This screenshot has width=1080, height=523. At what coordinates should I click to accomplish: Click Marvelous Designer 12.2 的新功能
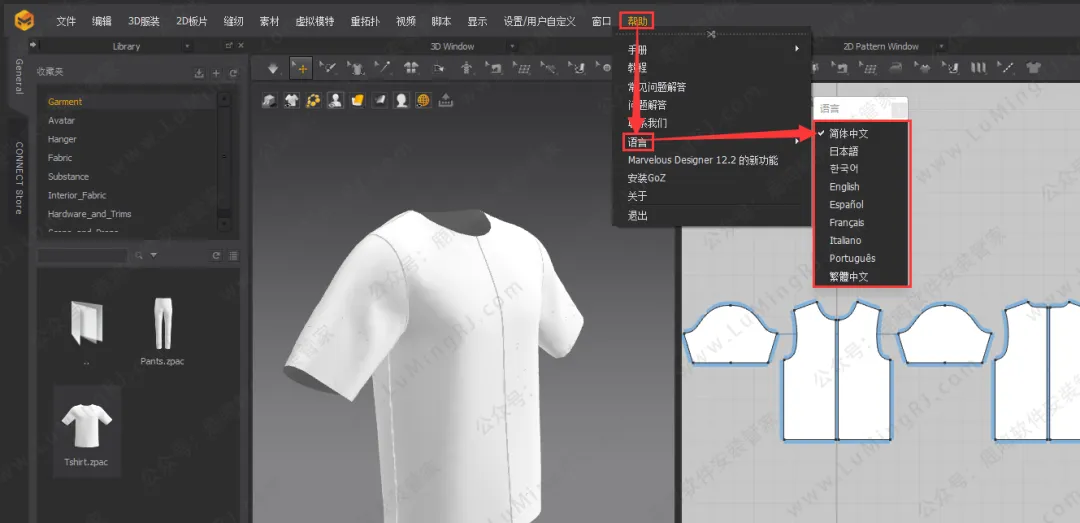tap(702, 160)
